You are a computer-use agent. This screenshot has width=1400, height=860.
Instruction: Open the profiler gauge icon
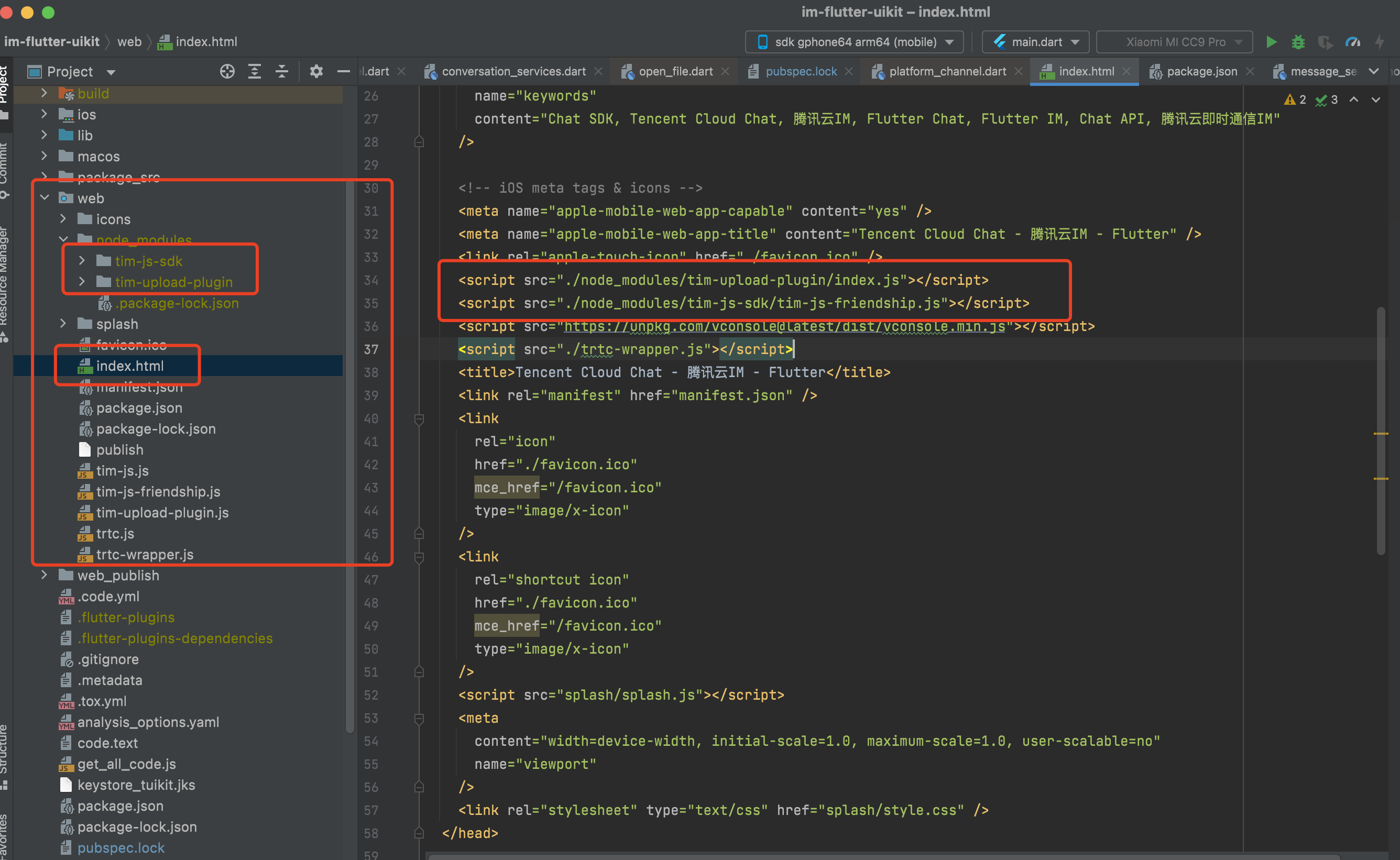coord(1352,42)
